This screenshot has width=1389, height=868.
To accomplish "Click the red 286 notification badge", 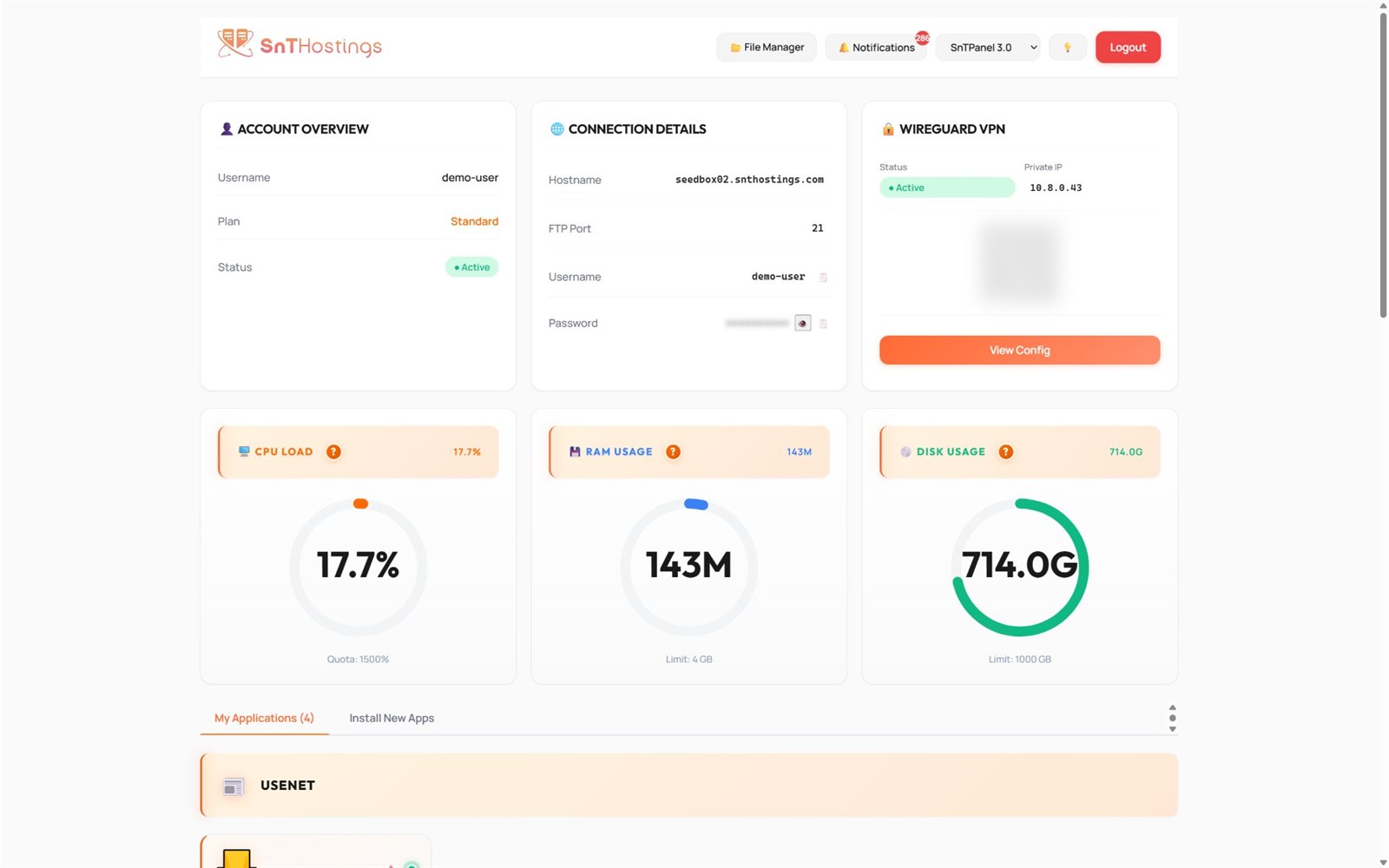I will 922,37.
